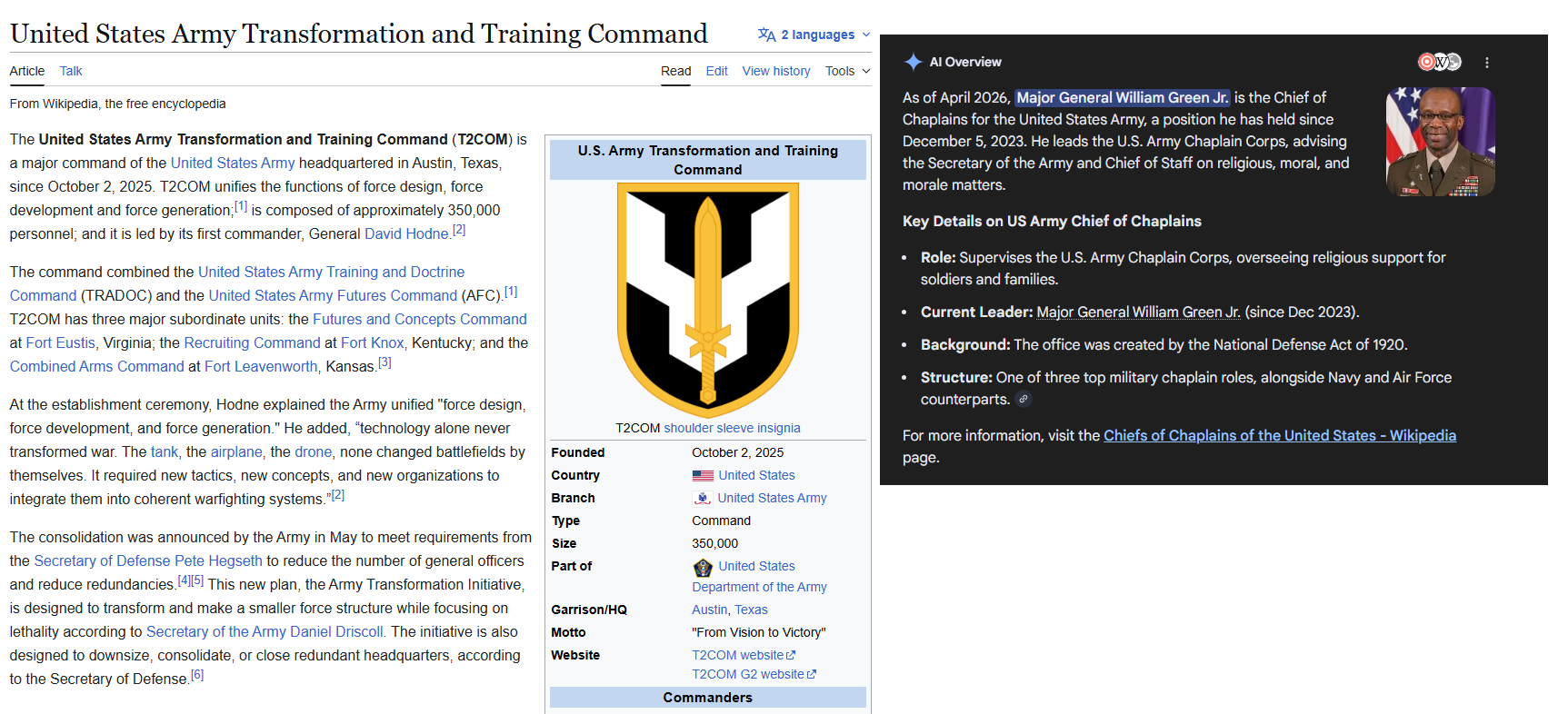Viewport: 1568px width, 714px height.
Task: Click the language translation icon beside "2 languages"
Action: tap(766, 35)
